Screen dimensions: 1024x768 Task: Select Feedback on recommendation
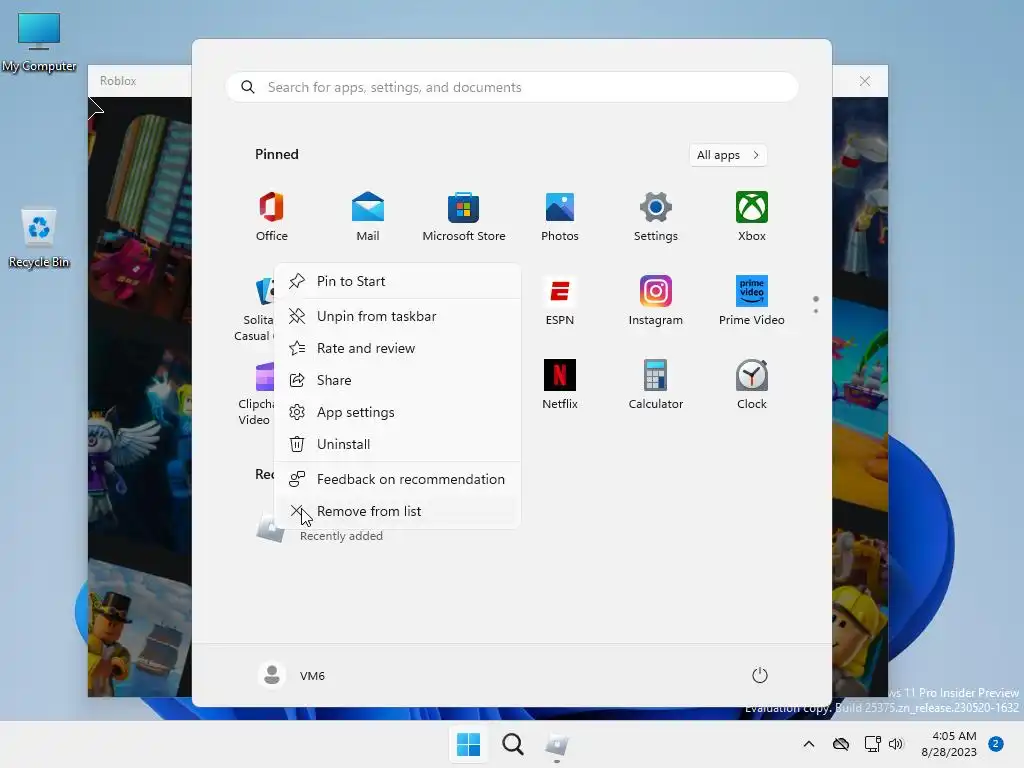(398, 479)
